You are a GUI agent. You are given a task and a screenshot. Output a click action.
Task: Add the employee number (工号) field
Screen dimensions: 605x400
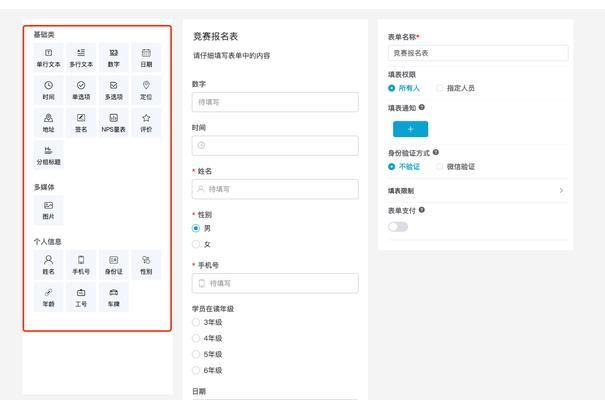(81, 297)
